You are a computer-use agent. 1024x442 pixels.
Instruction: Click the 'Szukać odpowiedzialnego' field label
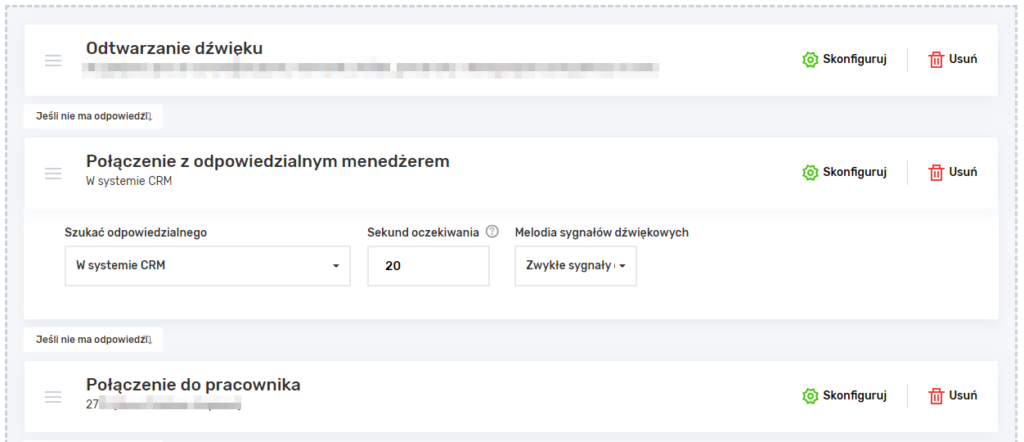coord(136,232)
